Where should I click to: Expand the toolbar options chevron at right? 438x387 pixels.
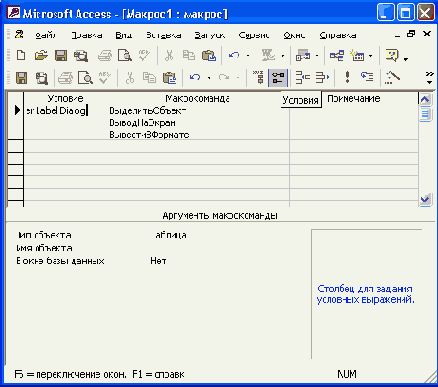click(x=430, y=78)
